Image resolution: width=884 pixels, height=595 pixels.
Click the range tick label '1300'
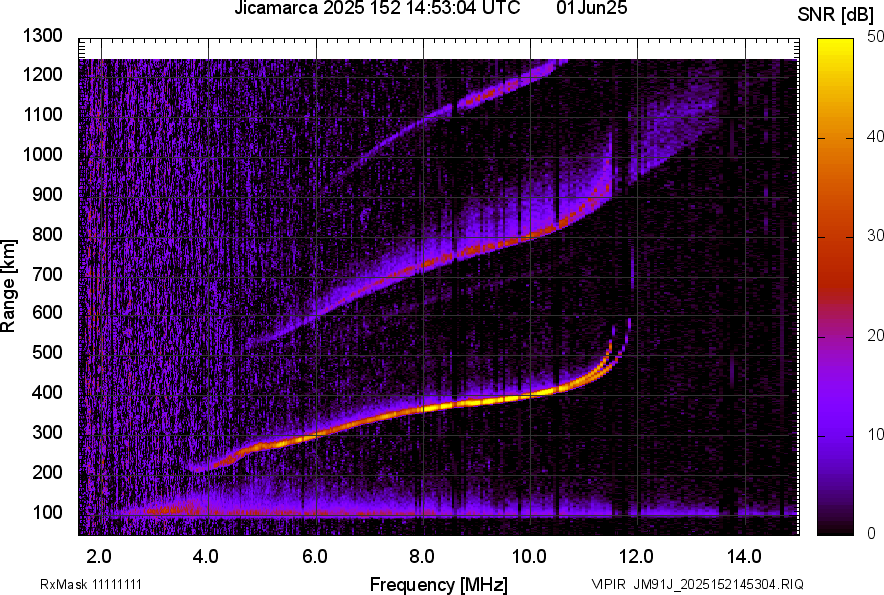pos(43,36)
